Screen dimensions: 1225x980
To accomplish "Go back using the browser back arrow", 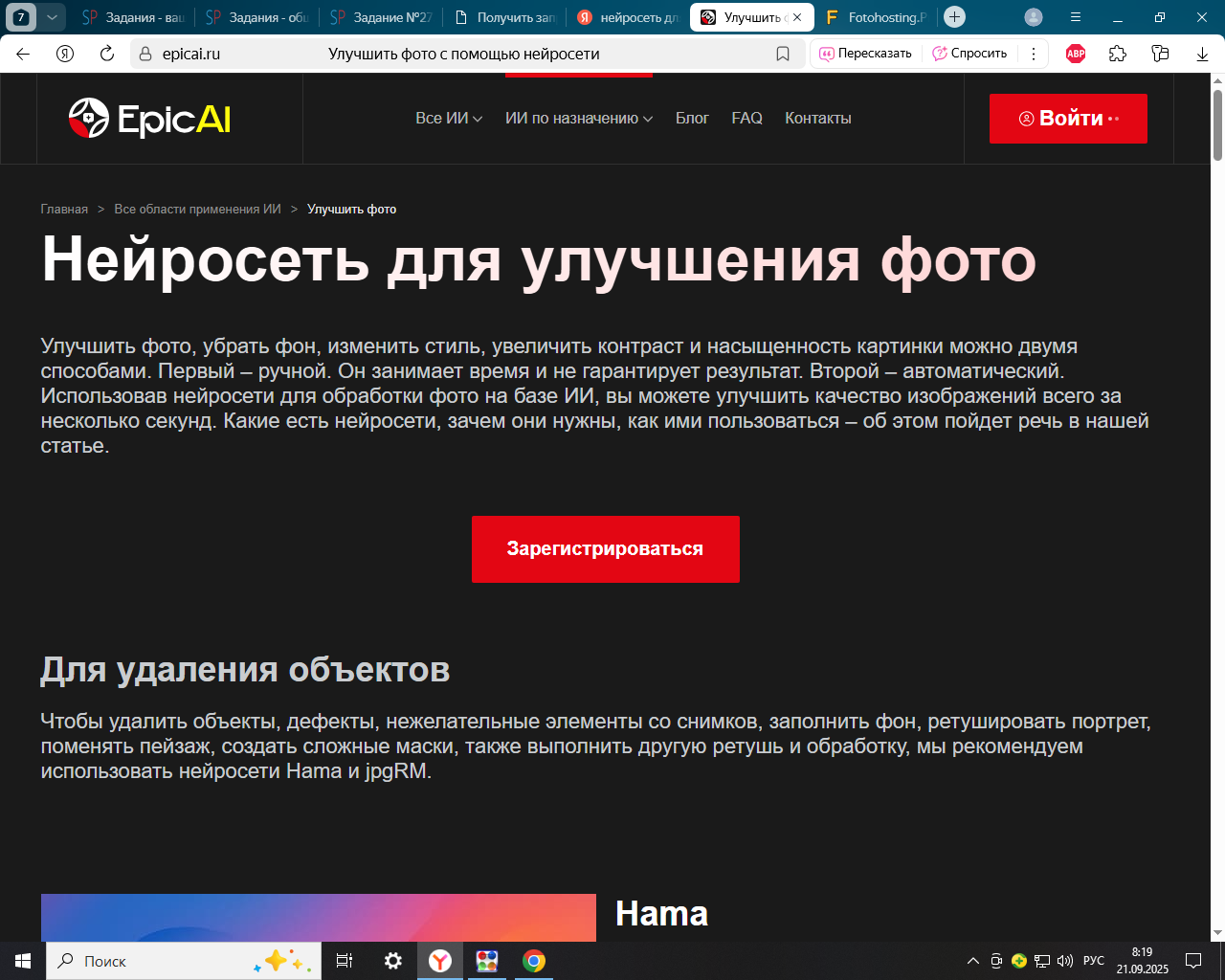I will tap(23, 54).
